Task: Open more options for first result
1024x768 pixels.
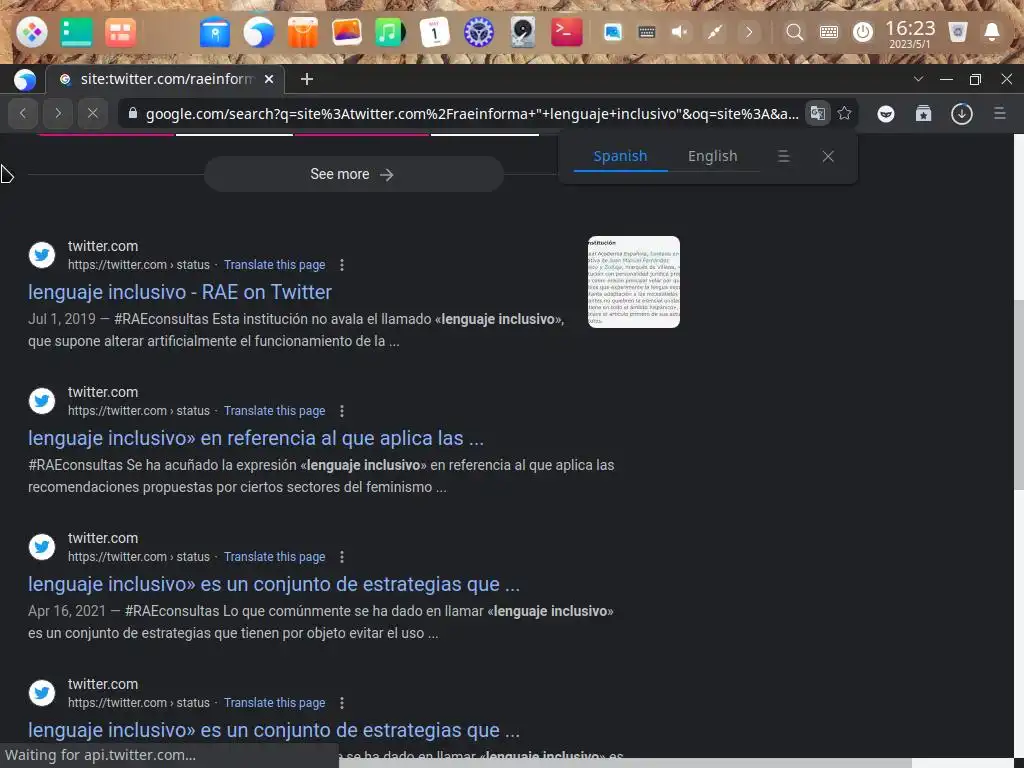Action: point(342,264)
